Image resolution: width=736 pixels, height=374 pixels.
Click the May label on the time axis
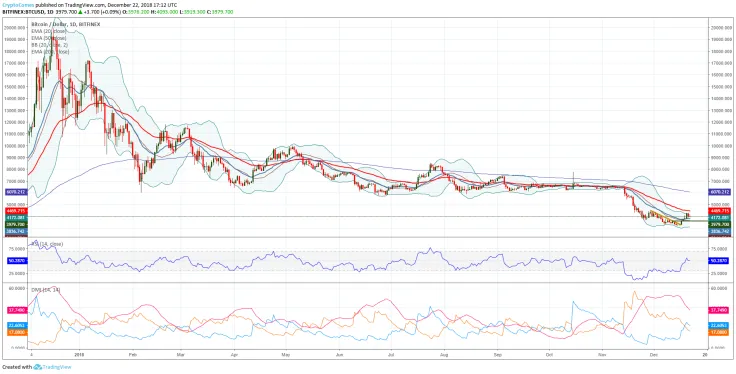(x=285, y=356)
